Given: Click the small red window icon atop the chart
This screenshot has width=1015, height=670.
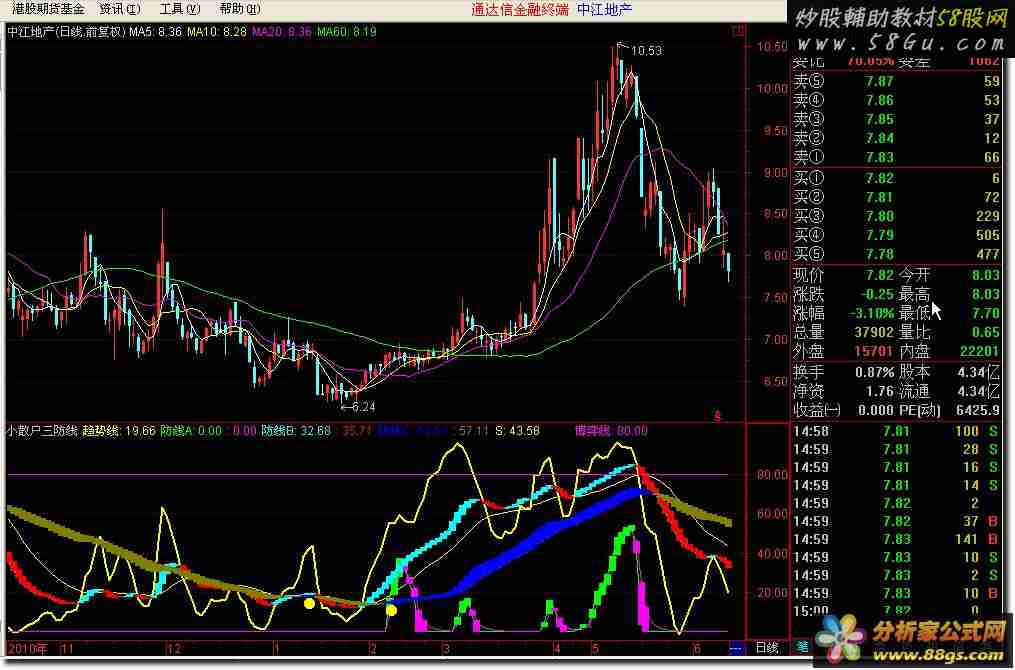Looking at the screenshot, I should (x=737, y=31).
